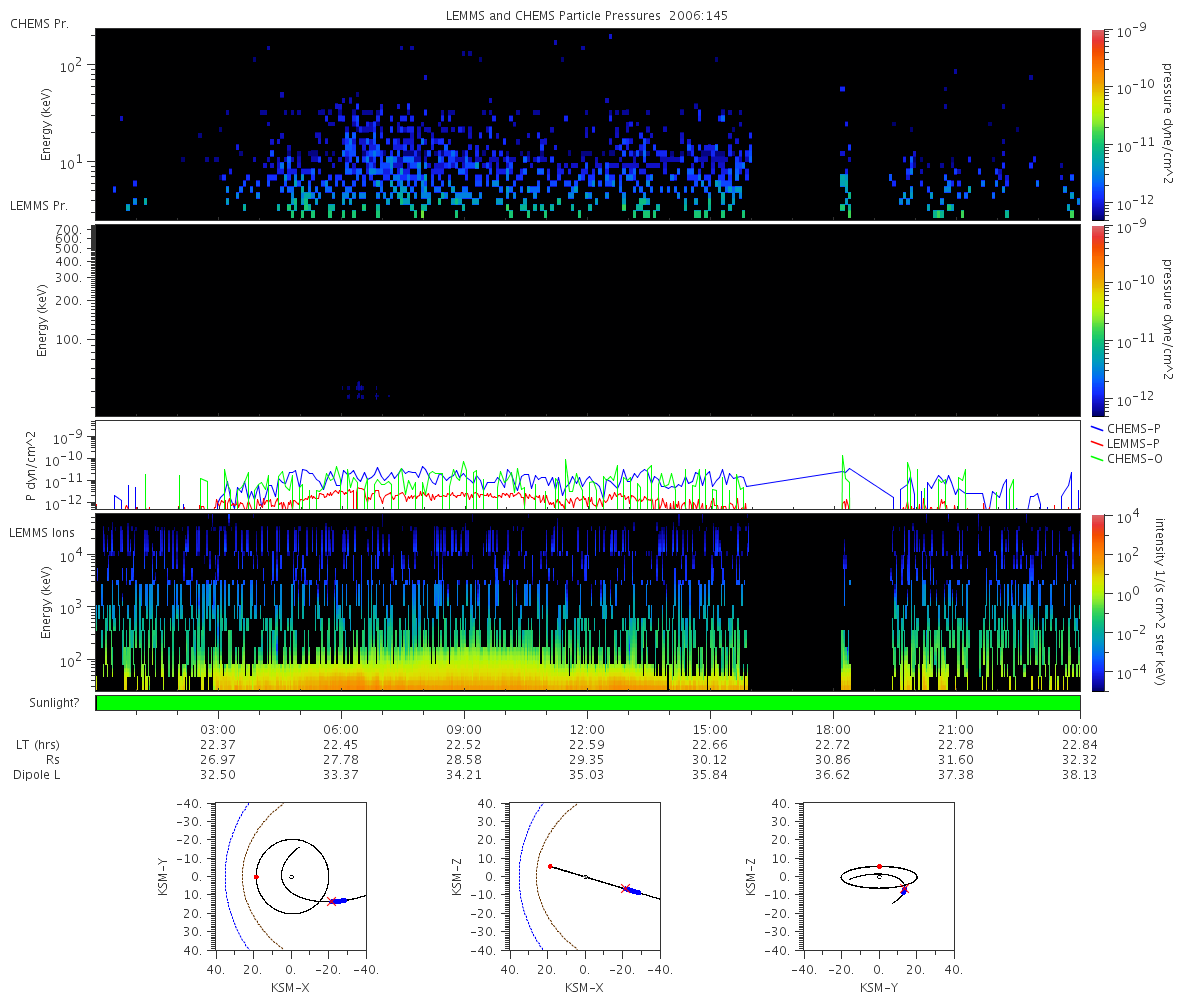Click the 03:00 time axis label
The width and height of the screenshot is (1200, 1000).
[218, 729]
